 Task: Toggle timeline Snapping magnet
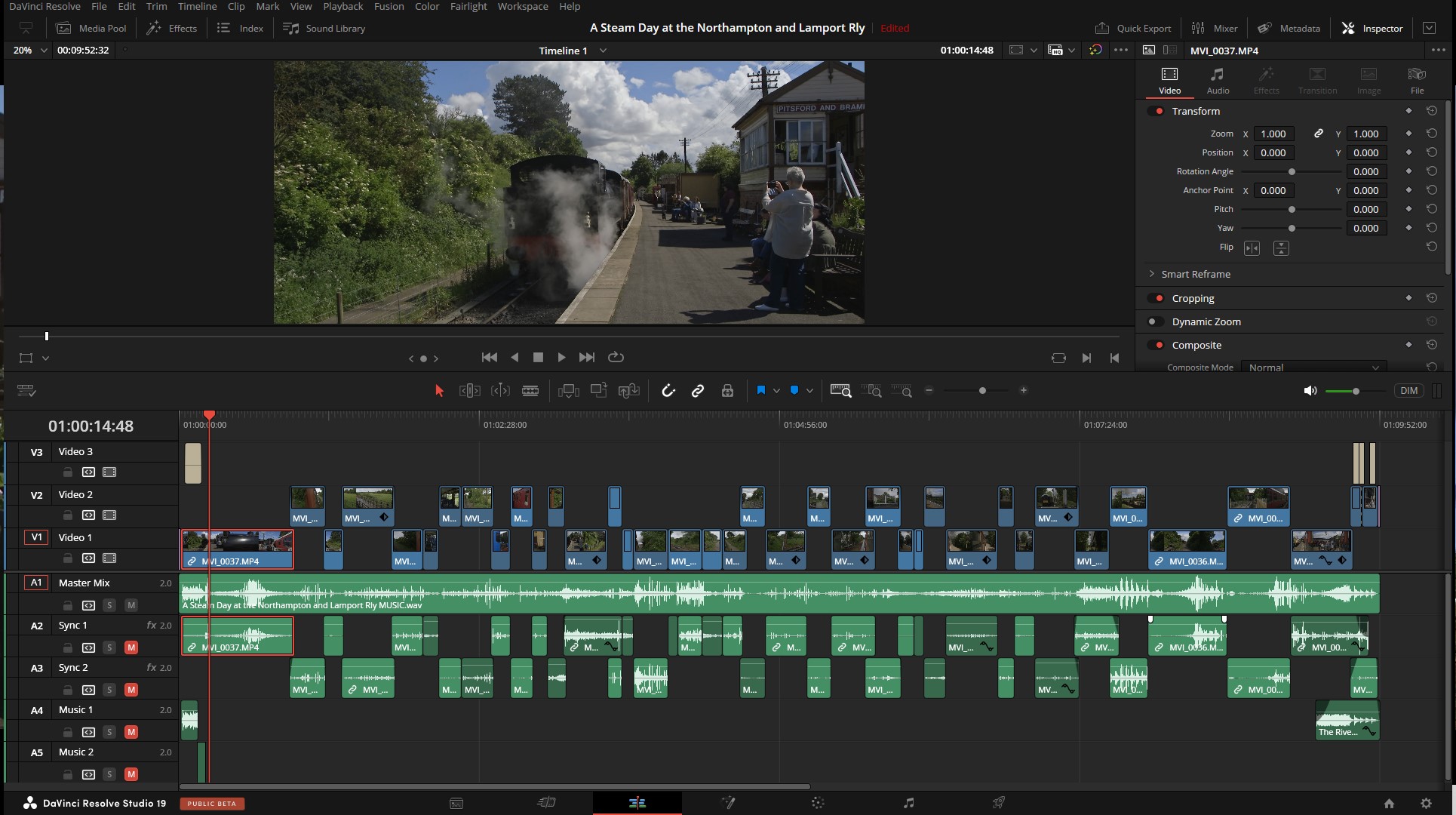tap(668, 391)
